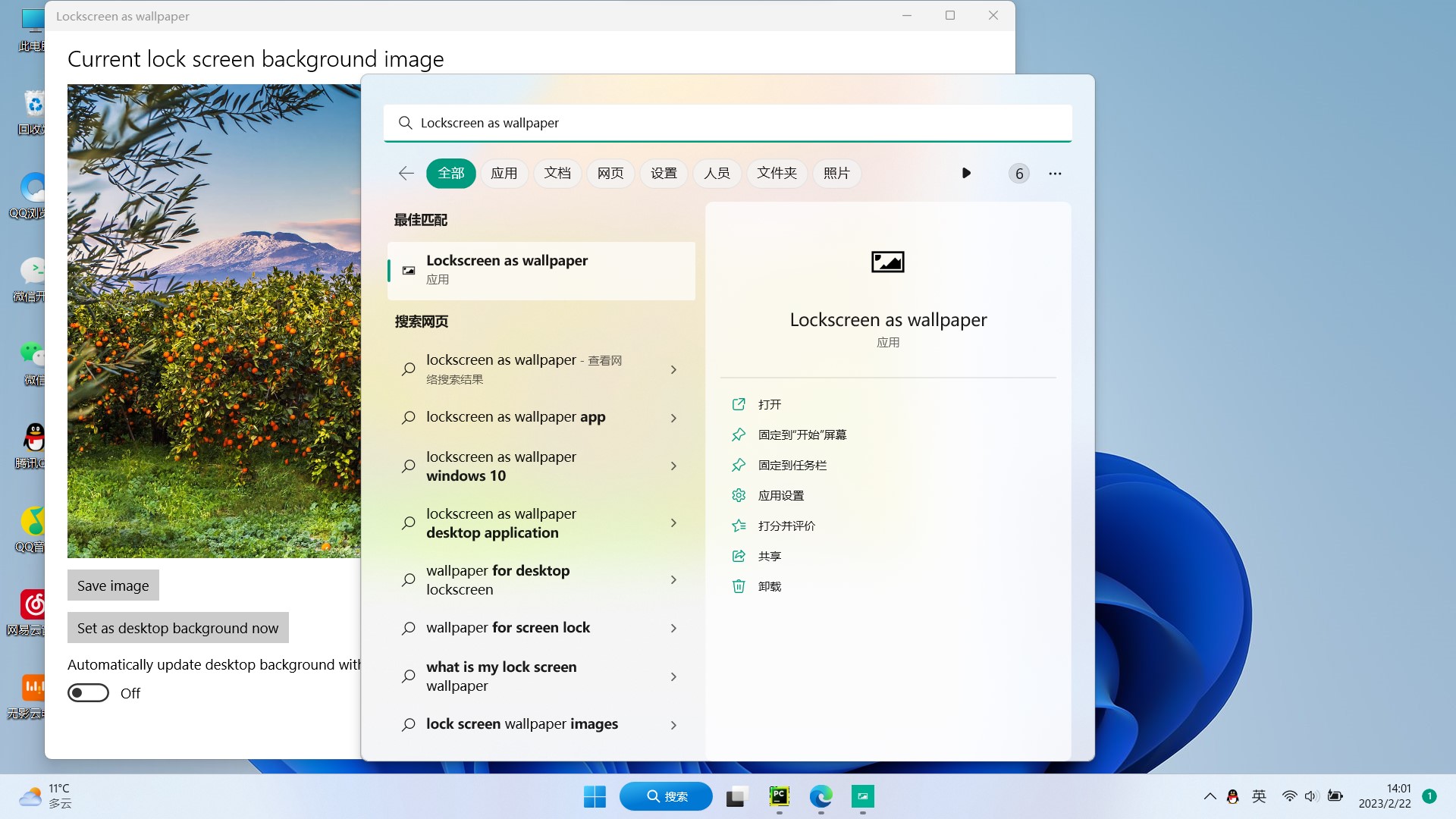
Task: Click the rewards badge showing 6
Action: [1019, 174]
